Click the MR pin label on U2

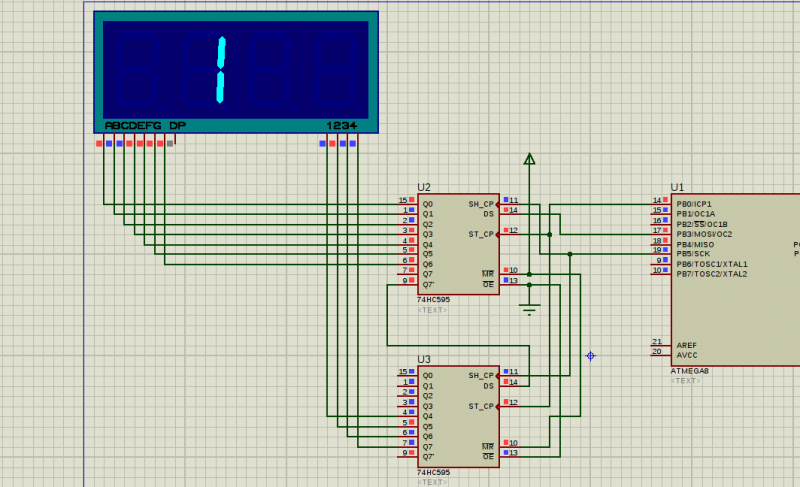(x=488, y=274)
